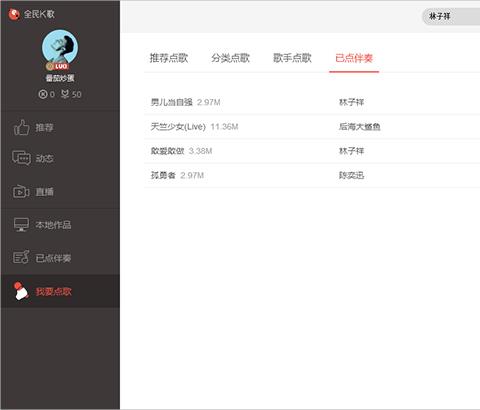The height and width of the screenshot is (410, 480).
Task: Open 已点伴奏 sidebar icon
Action: [21, 257]
